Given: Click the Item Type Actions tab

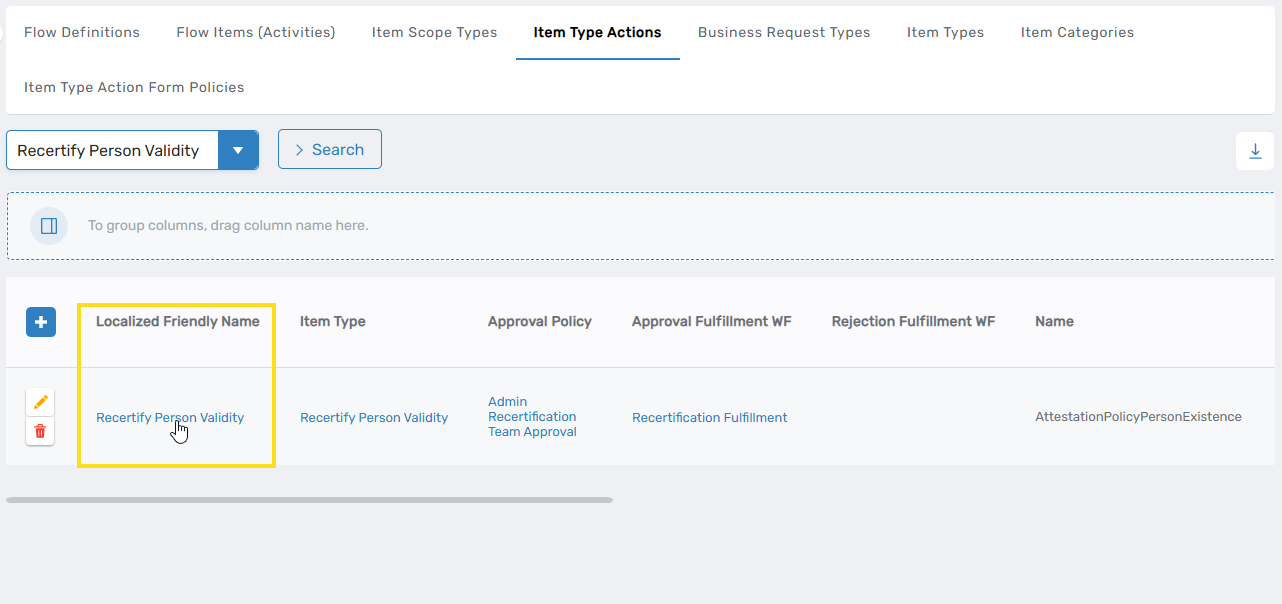Looking at the screenshot, I should click(597, 32).
